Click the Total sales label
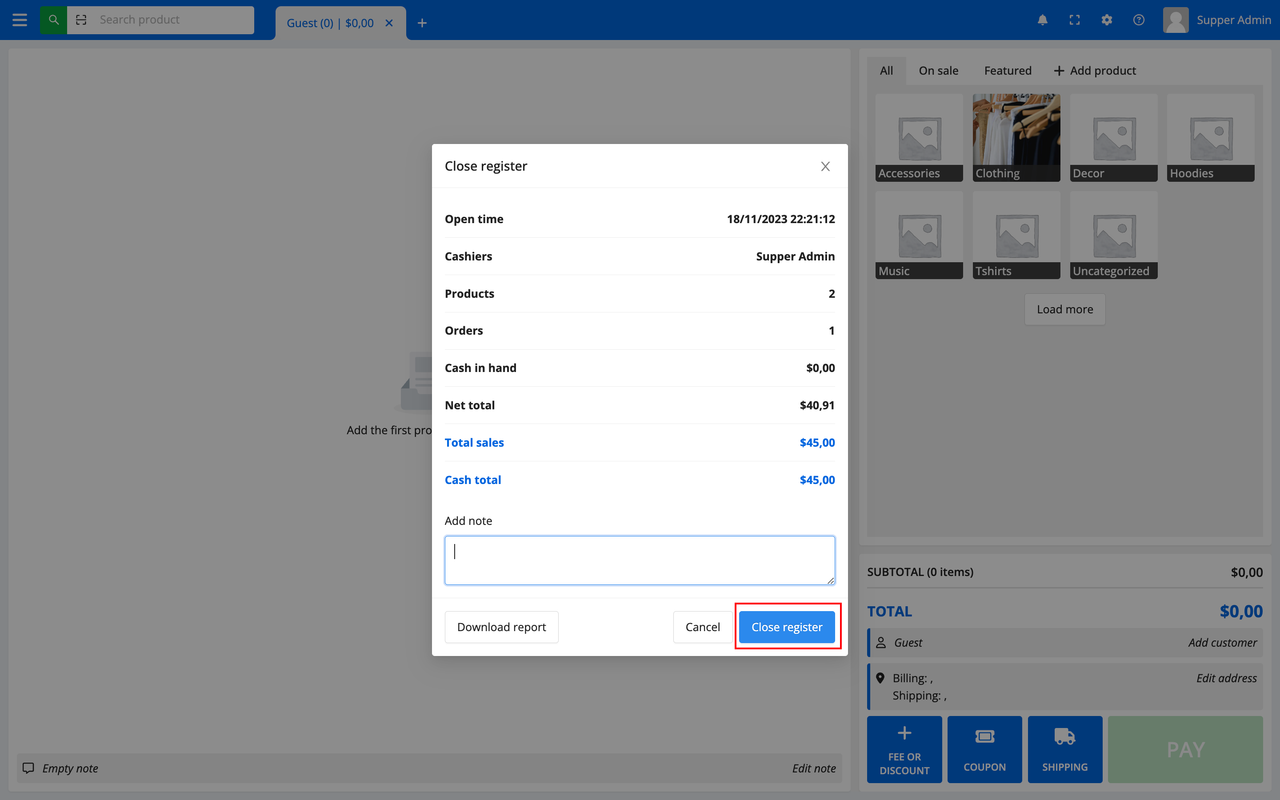 tap(474, 442)
